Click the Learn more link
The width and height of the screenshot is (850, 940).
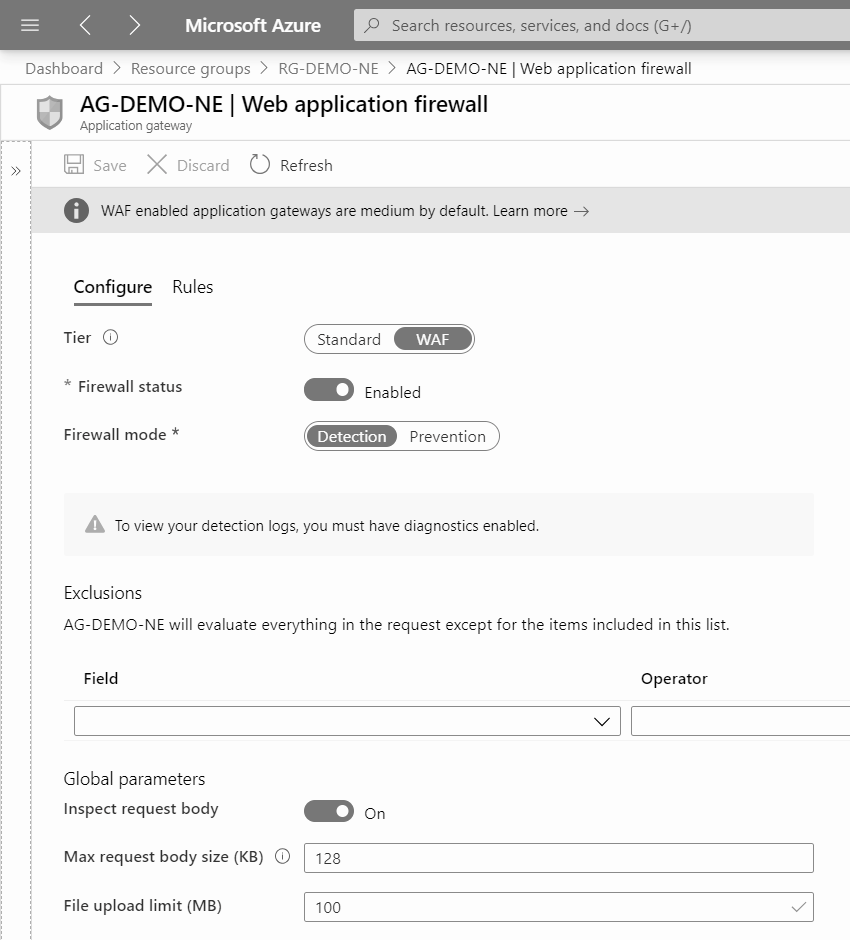[540, 211]
